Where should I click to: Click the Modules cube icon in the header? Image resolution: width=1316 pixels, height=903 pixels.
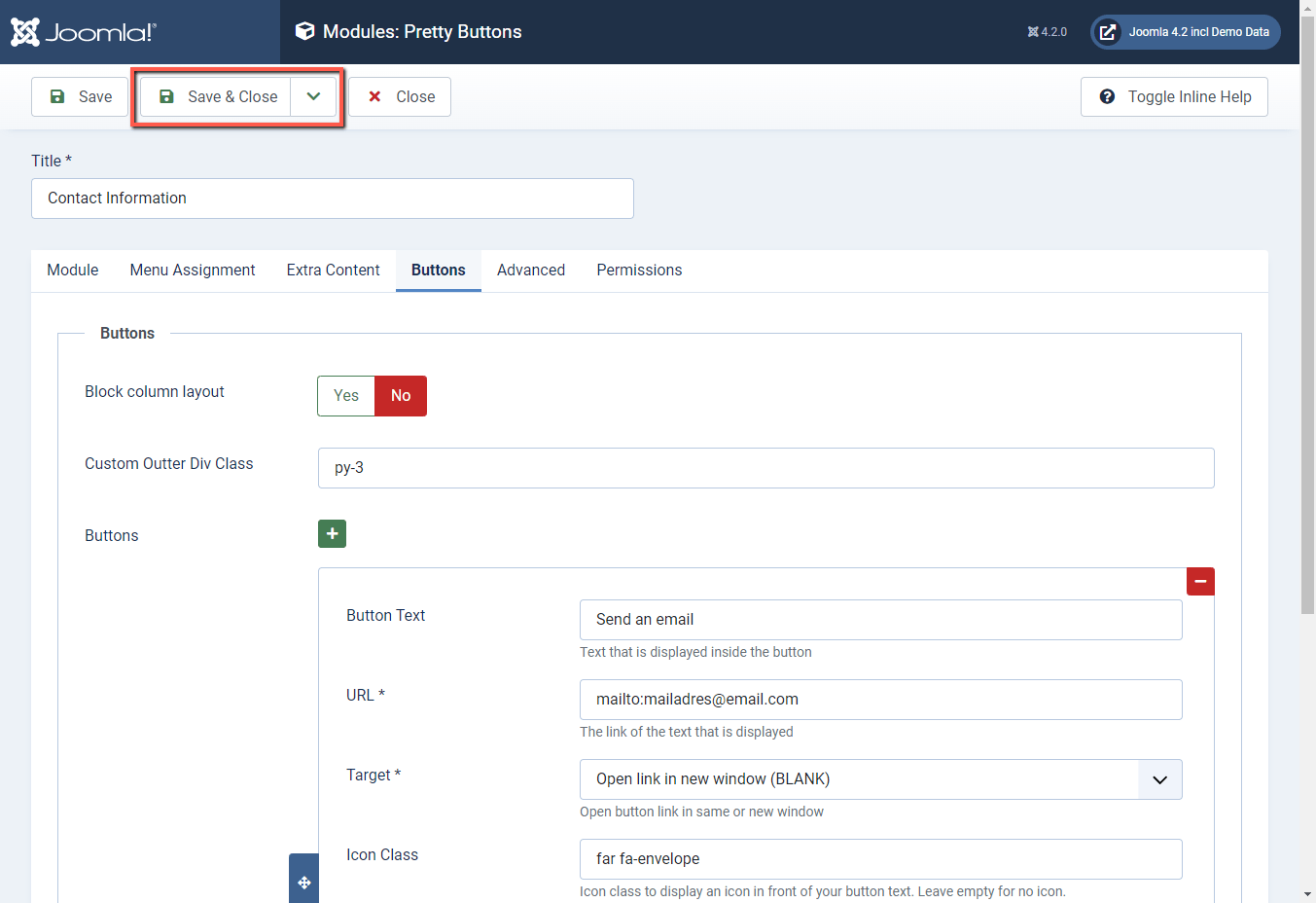pyautogui.click(x=304, y=31)
